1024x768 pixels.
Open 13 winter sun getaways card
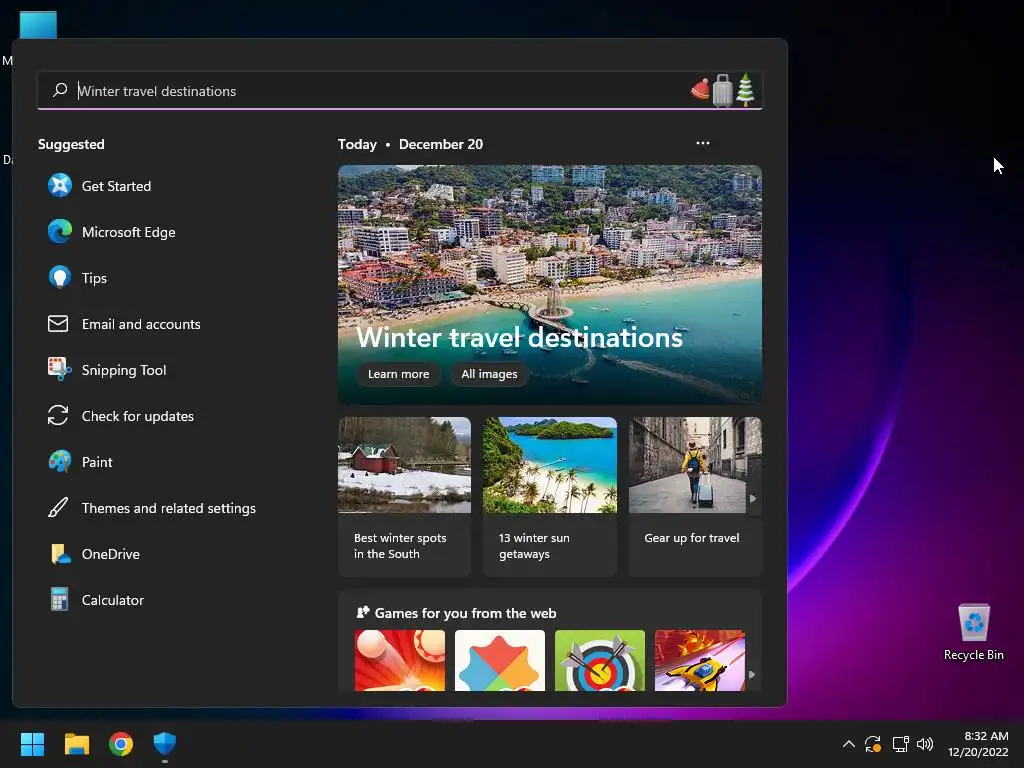pos(550,496)
